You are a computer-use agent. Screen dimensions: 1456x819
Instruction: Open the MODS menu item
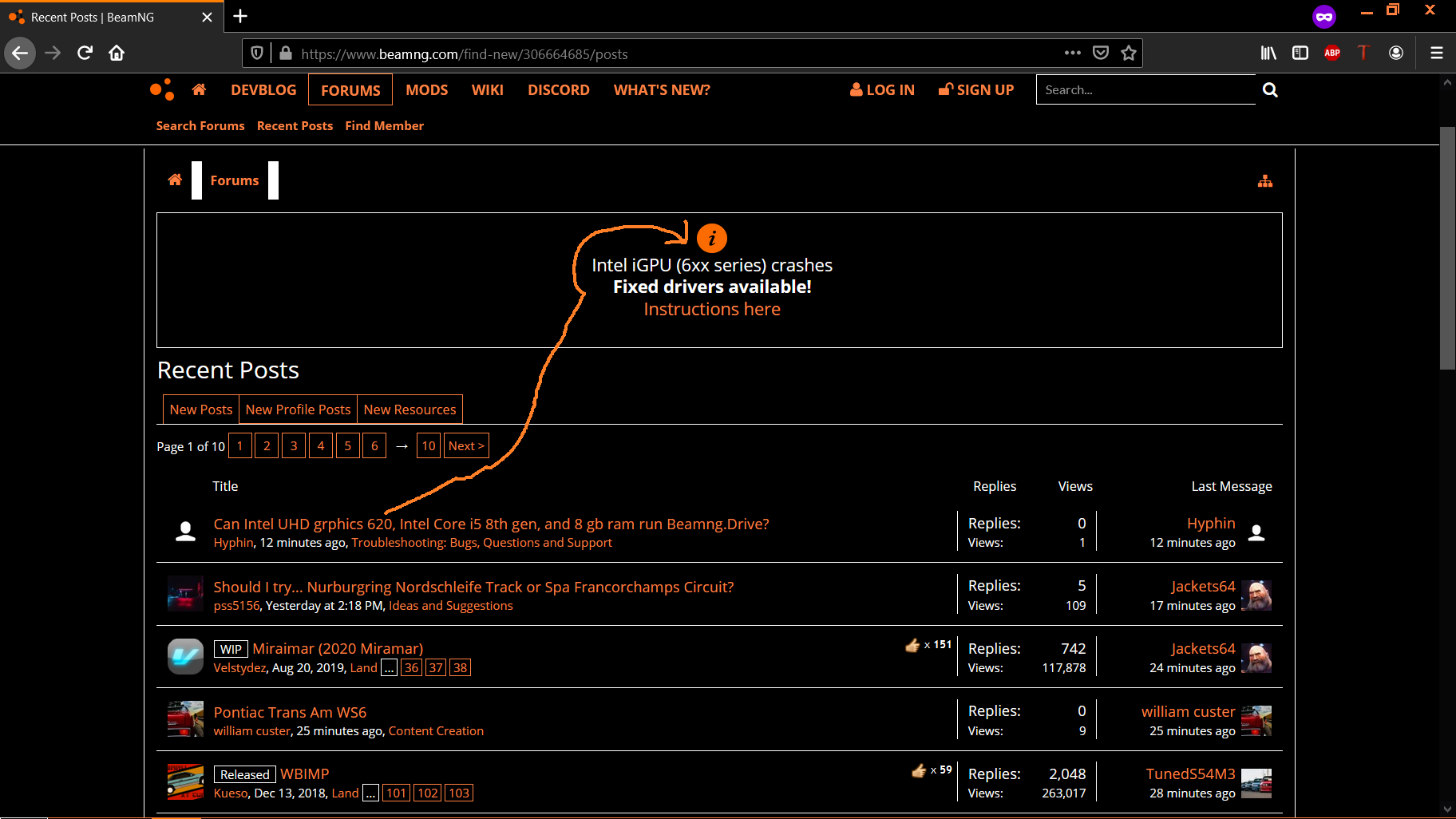(x=426, y=90)
